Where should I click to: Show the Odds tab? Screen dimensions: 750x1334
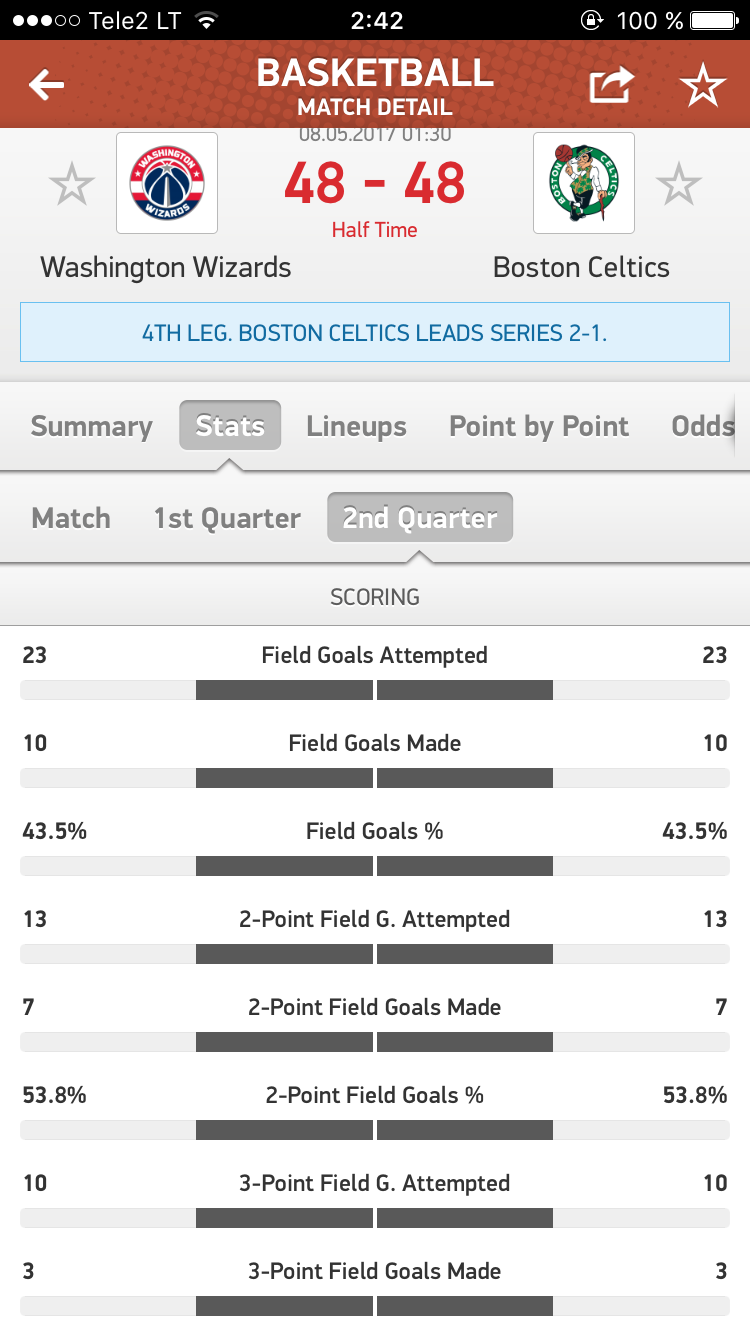click(702, 426)
